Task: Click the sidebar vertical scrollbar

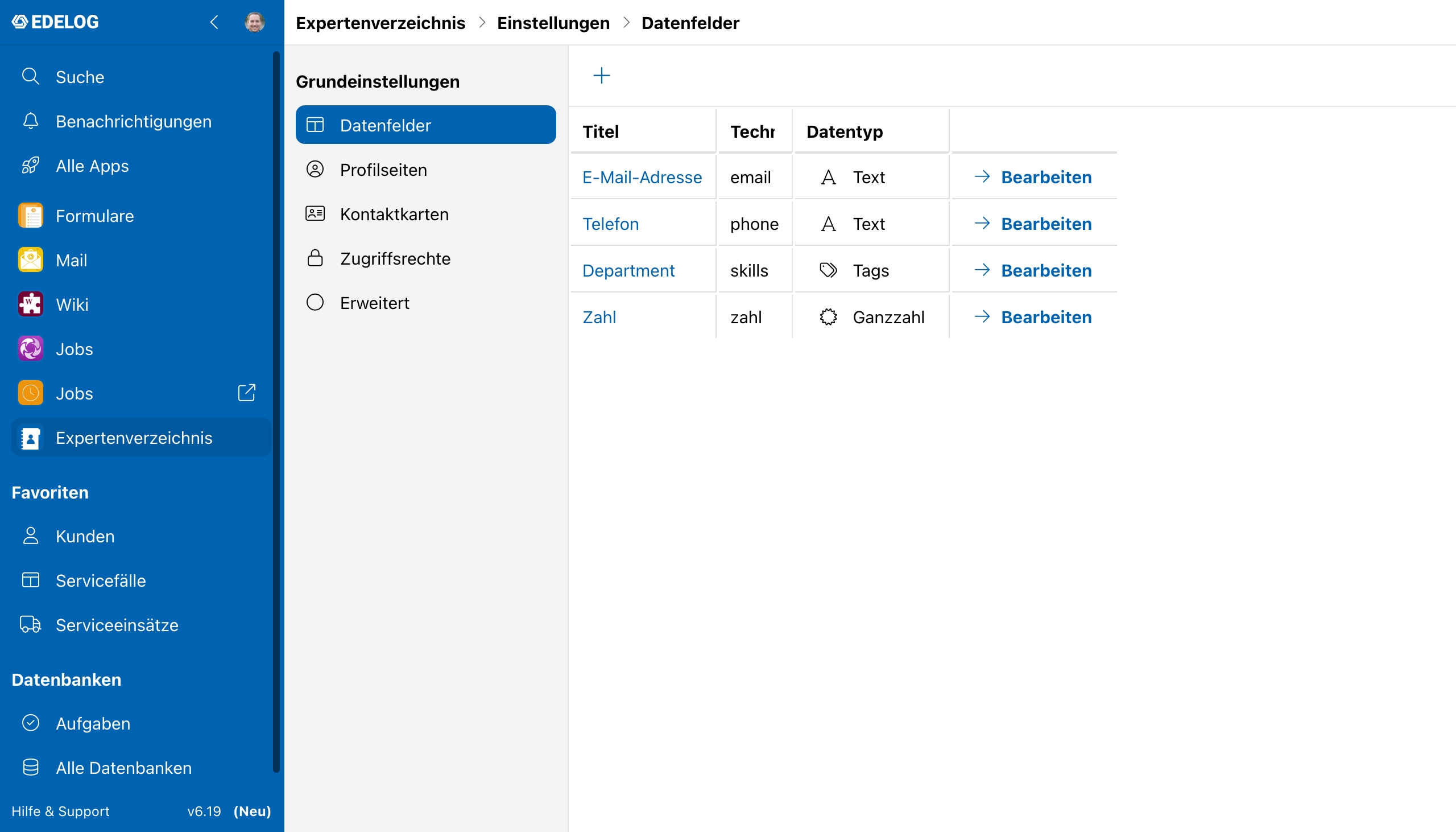Action: [276, 411]
